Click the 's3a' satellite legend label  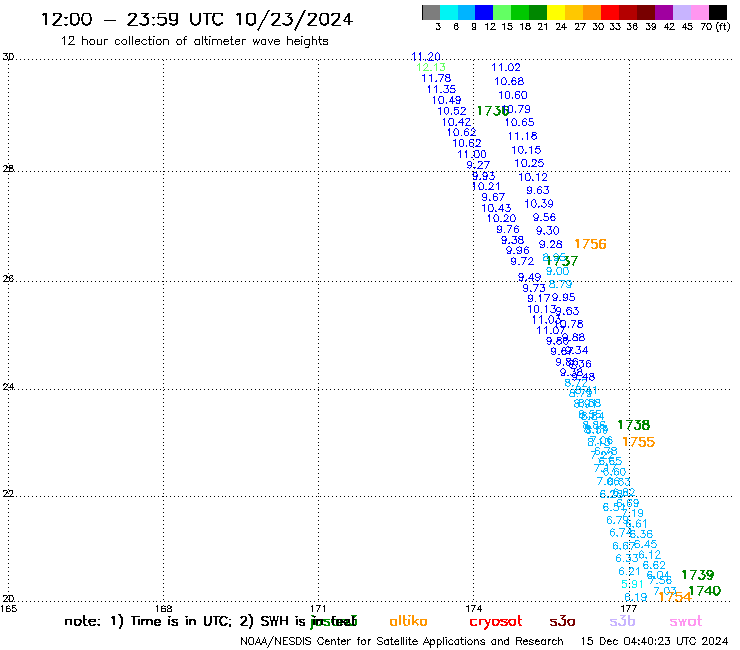(562, 621)
